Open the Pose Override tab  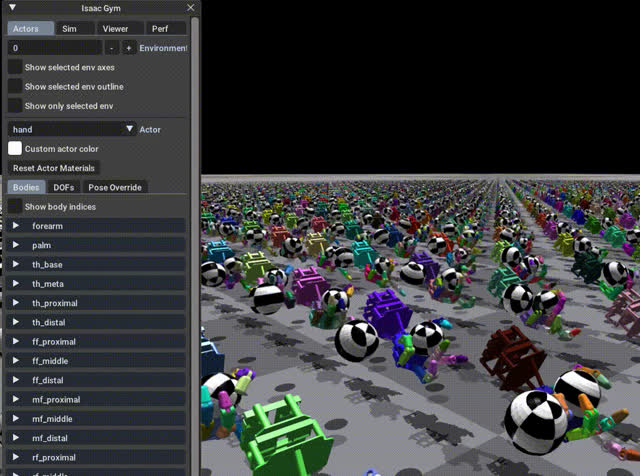tap(115, 187)
